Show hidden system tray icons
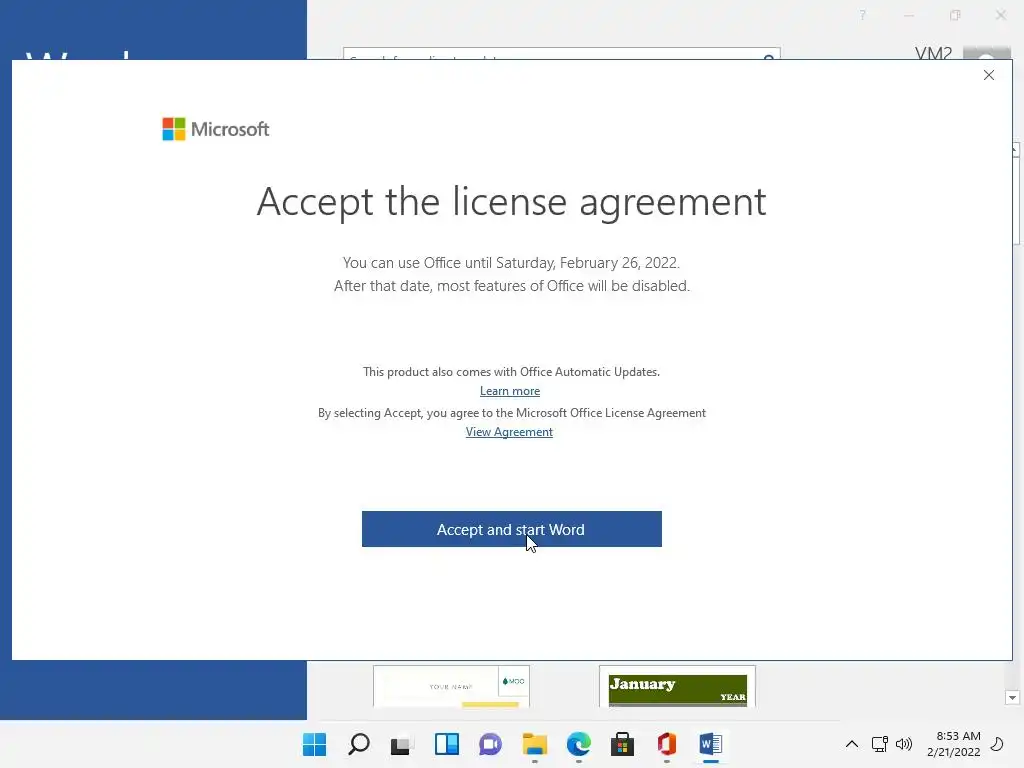The height and width of the screenshot is (768, 1024). pos(852,744)
